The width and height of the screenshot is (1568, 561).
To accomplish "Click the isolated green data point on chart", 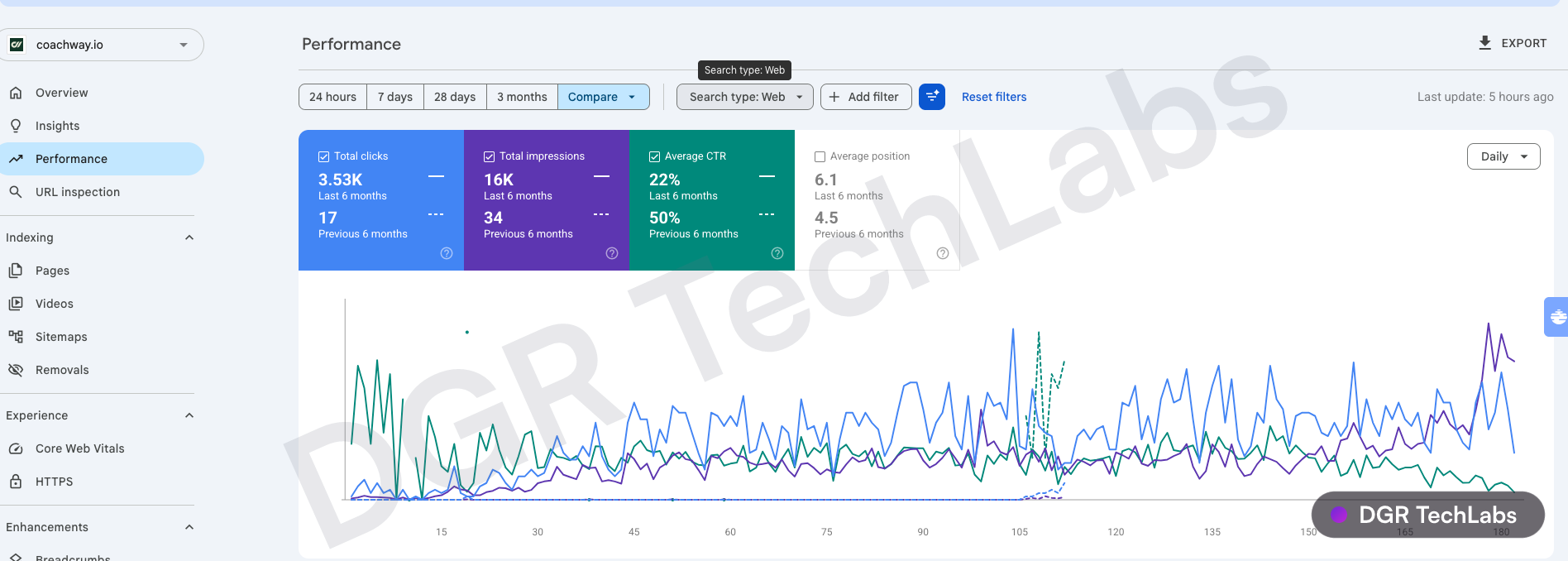I will (x=467, y=333).
